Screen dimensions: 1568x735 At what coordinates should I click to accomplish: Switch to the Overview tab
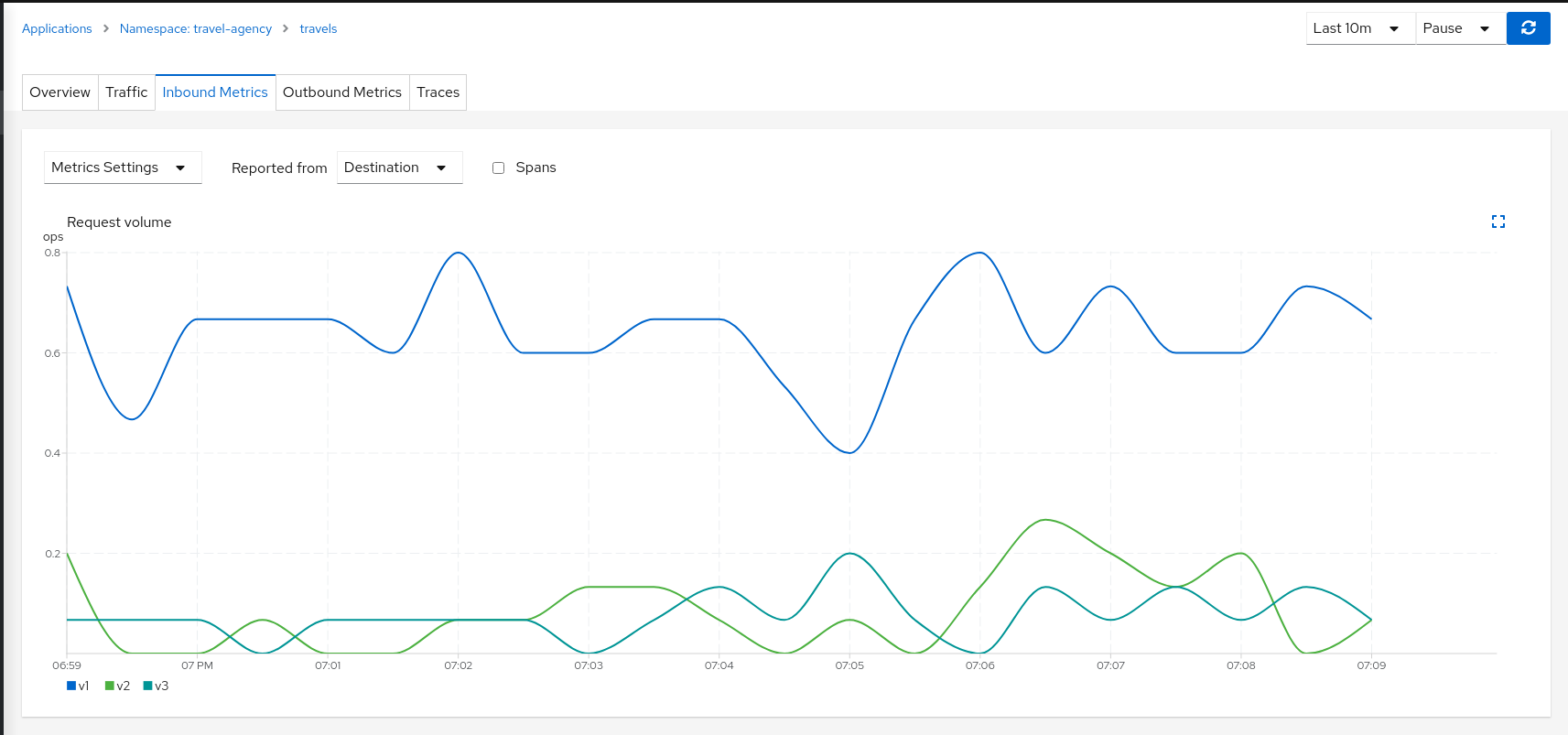click(59, 92)
